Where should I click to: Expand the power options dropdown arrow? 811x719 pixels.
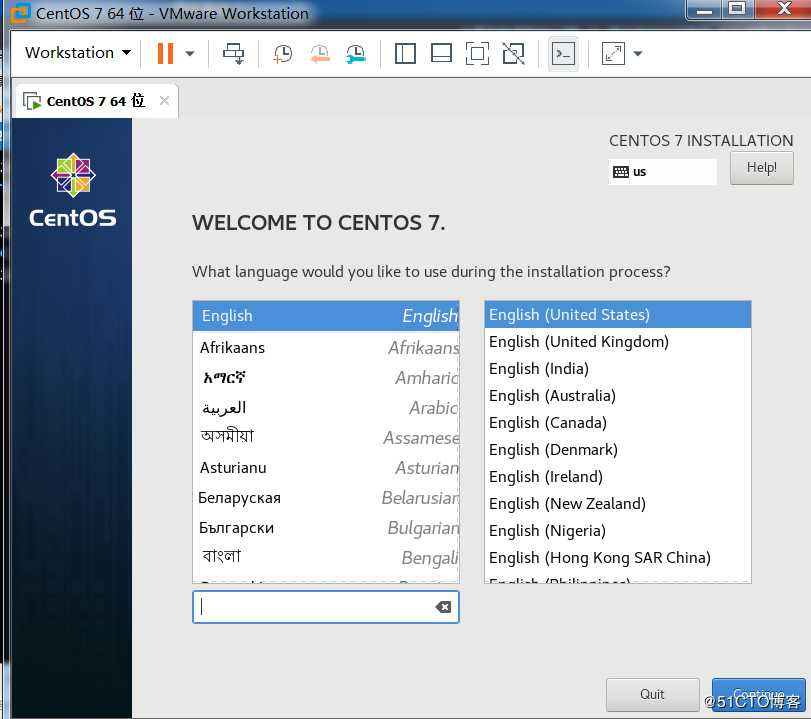[x=190, y=53]
